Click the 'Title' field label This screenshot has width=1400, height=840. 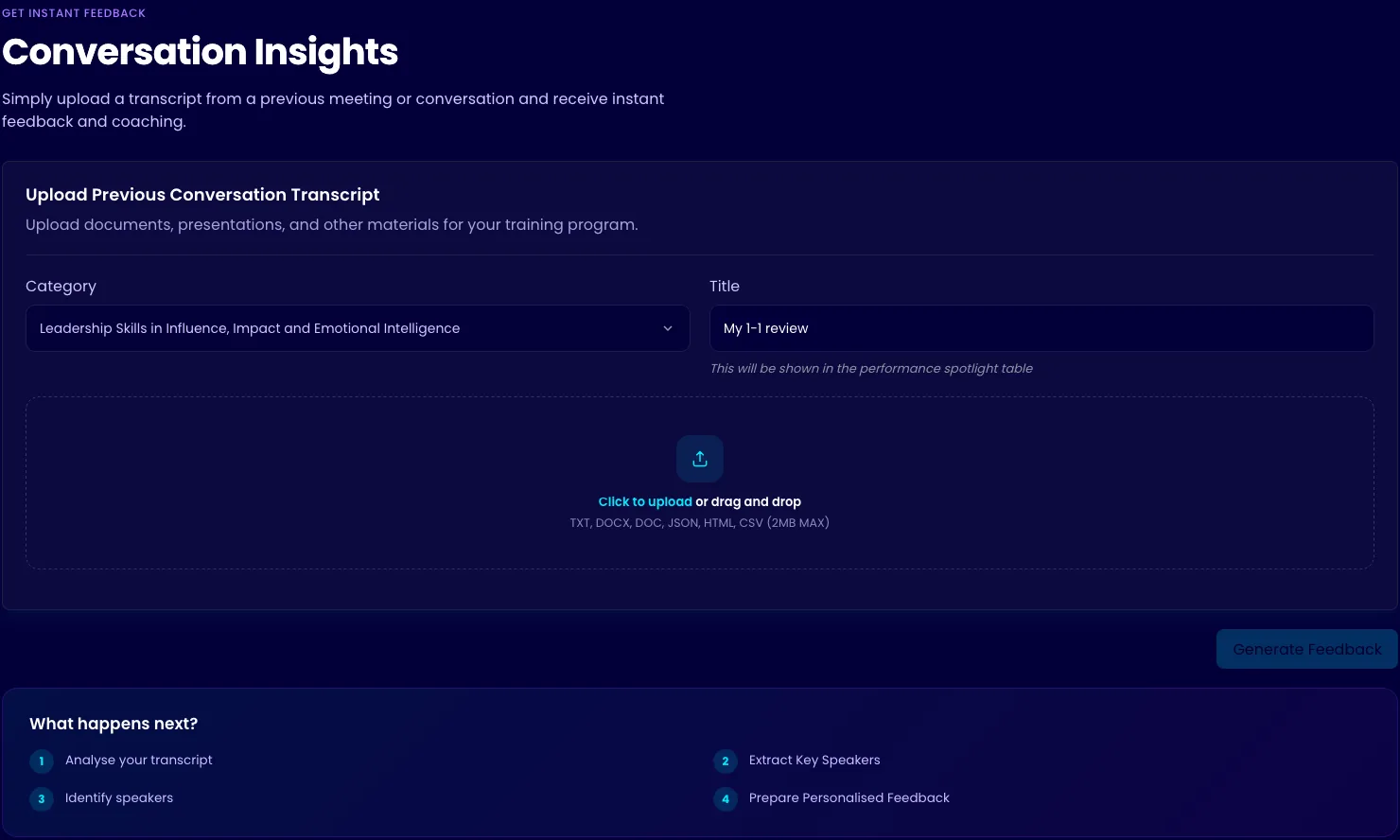[x=725, y=286]
